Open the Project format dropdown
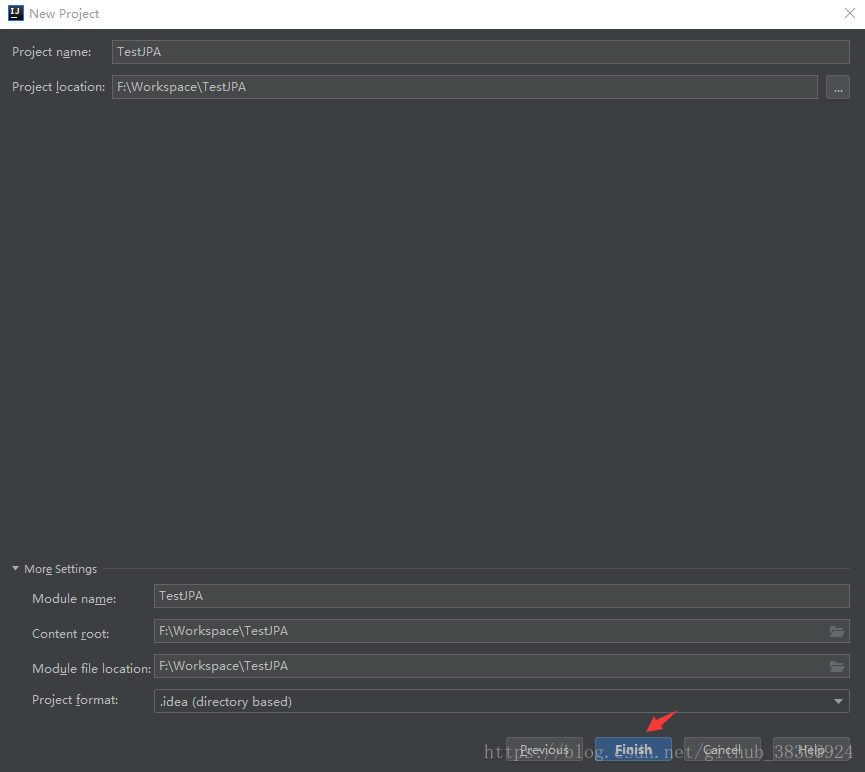Viewport: 865px width, 772px height. click(501, 701)
